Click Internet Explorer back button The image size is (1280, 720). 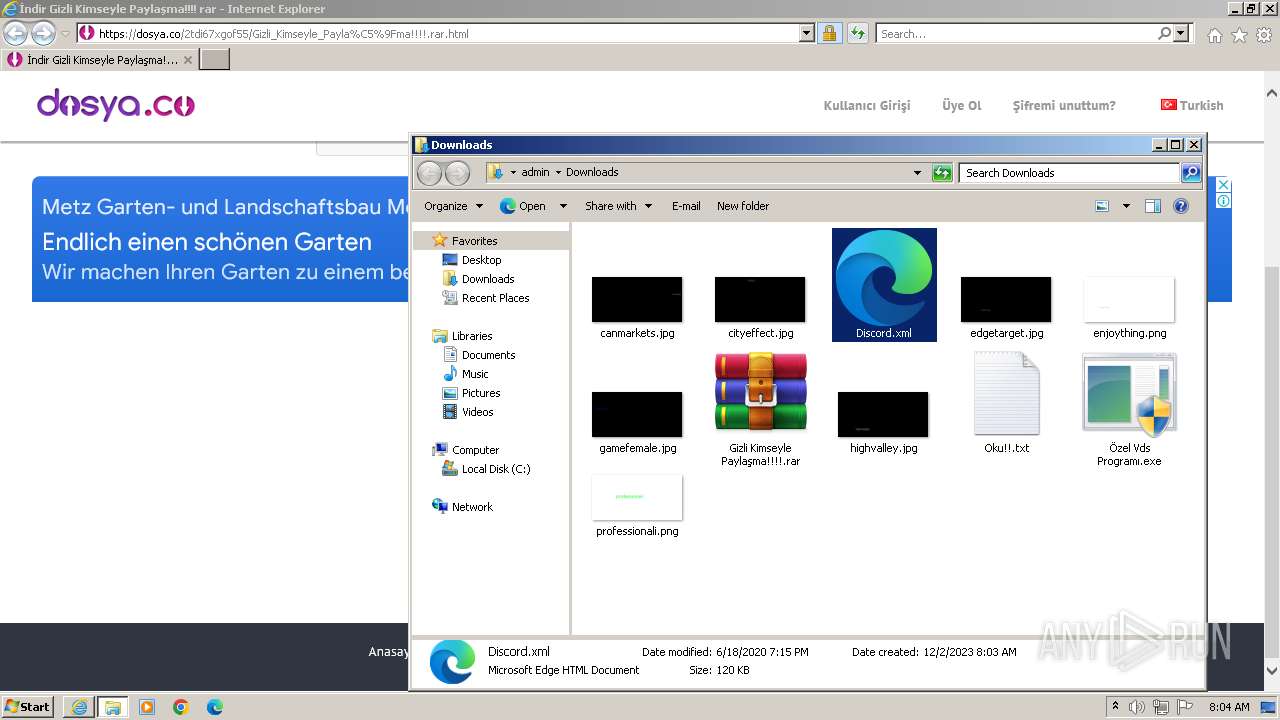pos(15,33)
